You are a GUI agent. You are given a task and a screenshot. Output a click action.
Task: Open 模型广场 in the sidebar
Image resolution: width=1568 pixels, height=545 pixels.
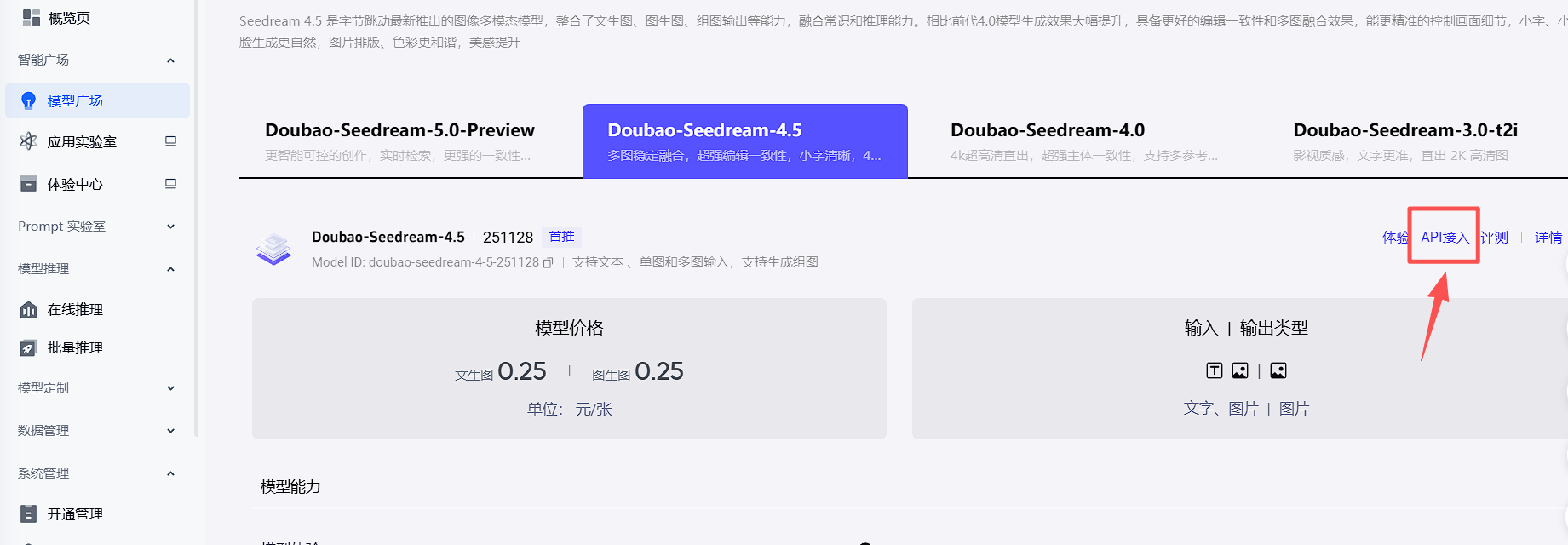pos(75,100)
